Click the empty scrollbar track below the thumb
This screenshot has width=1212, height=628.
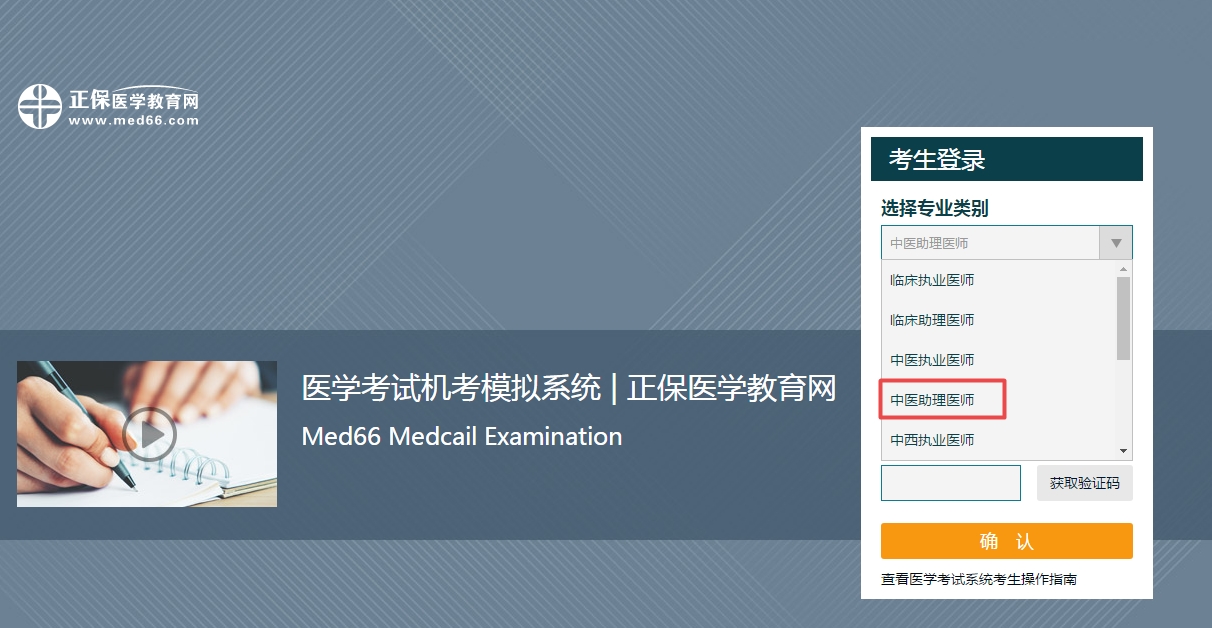pyautogui.click(x=1124, y=405)
